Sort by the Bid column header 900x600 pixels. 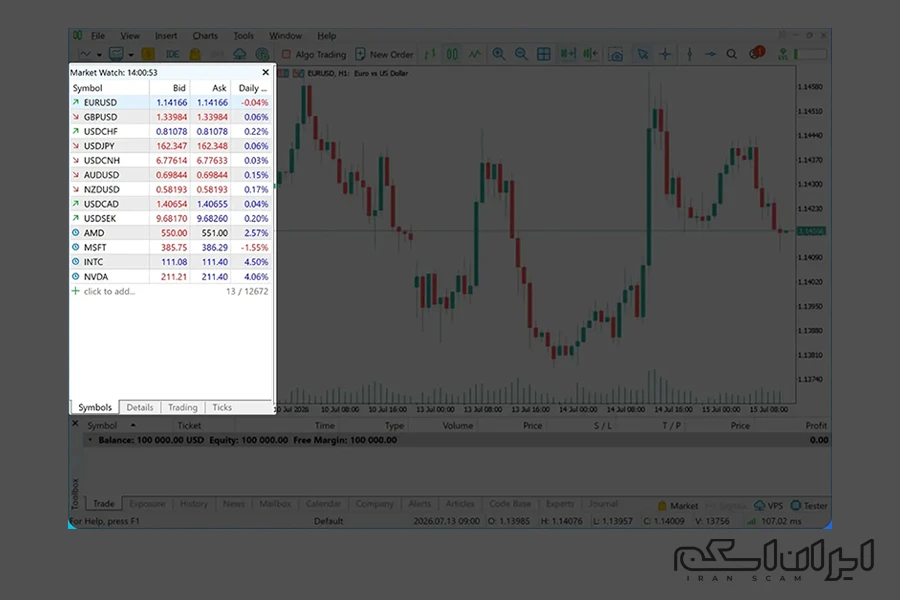[x=170, y=88]
